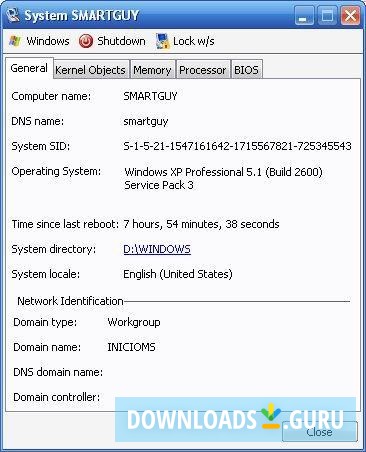
Task: Click the System SID: label
Action: (x=41, y=146)
